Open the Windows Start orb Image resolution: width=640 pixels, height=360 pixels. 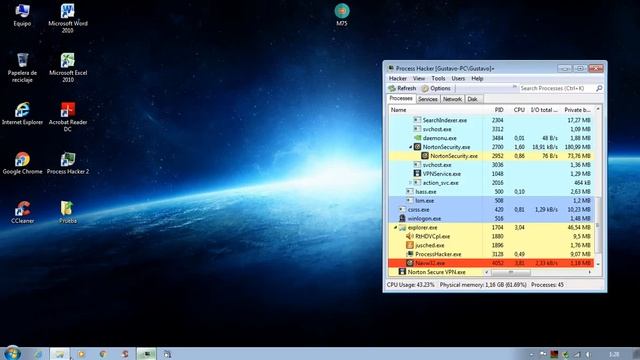coord(12,353)
